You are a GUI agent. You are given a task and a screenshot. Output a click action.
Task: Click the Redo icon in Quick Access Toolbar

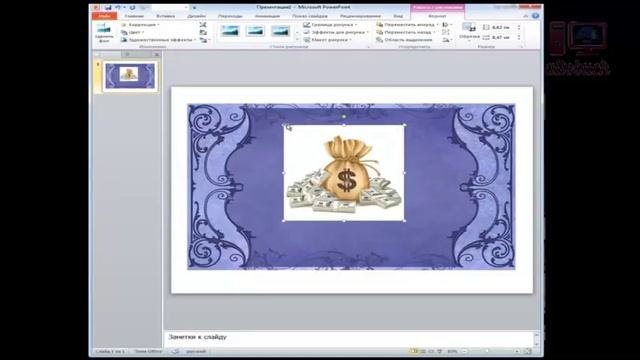tap(132, 7)
